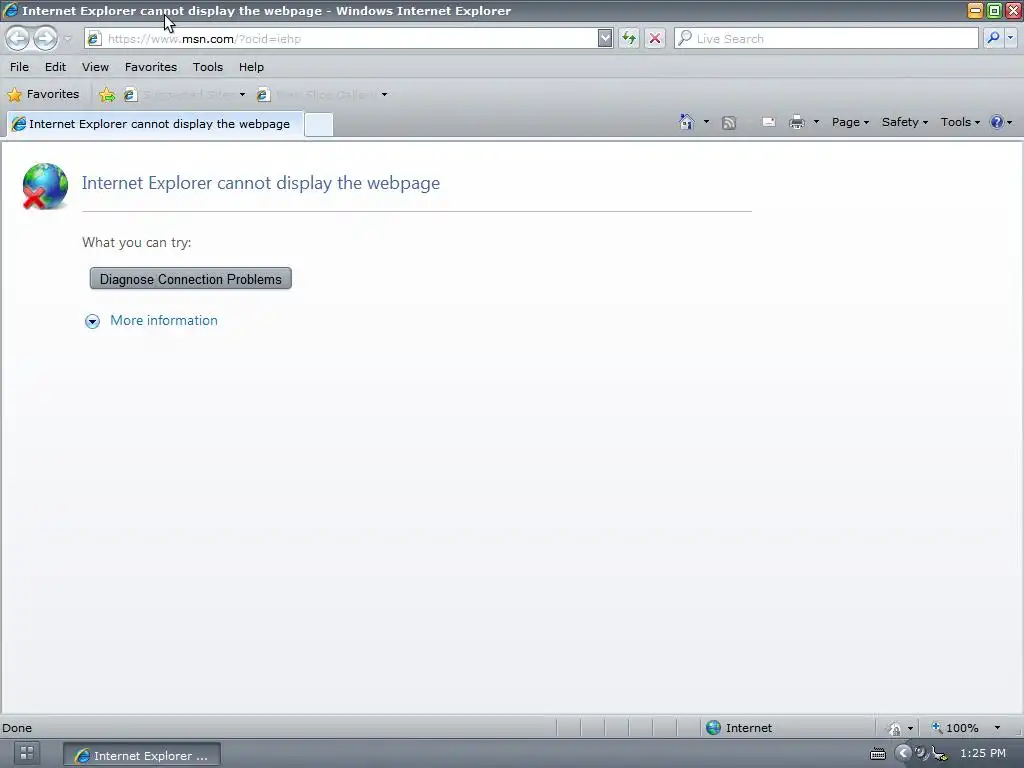Click the More information link

(164, 321)
